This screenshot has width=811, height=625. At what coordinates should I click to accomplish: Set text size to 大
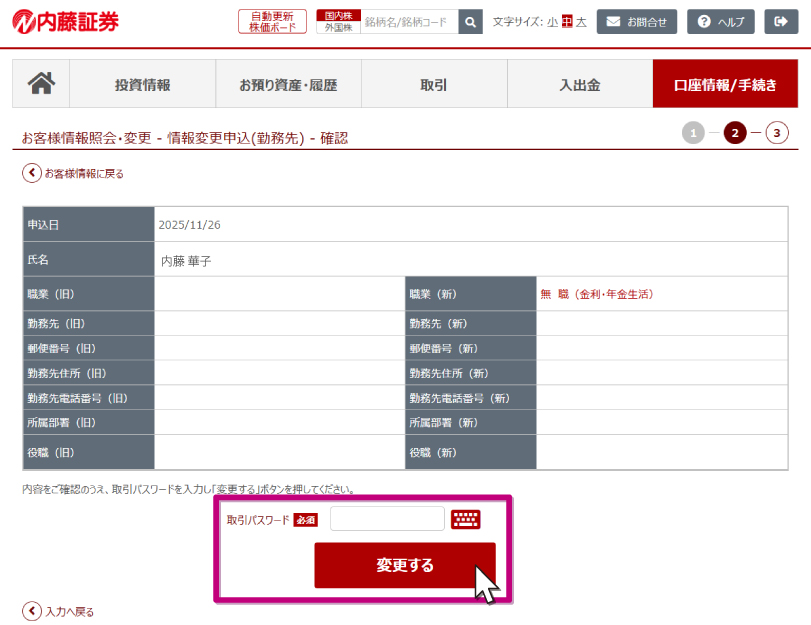click(581, 22)
